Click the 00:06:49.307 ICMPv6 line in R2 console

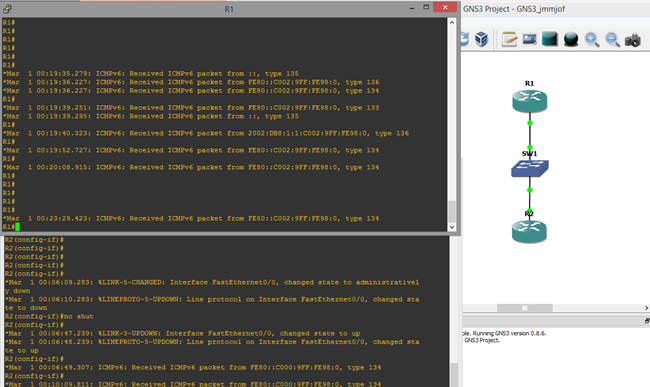(193, 367)
